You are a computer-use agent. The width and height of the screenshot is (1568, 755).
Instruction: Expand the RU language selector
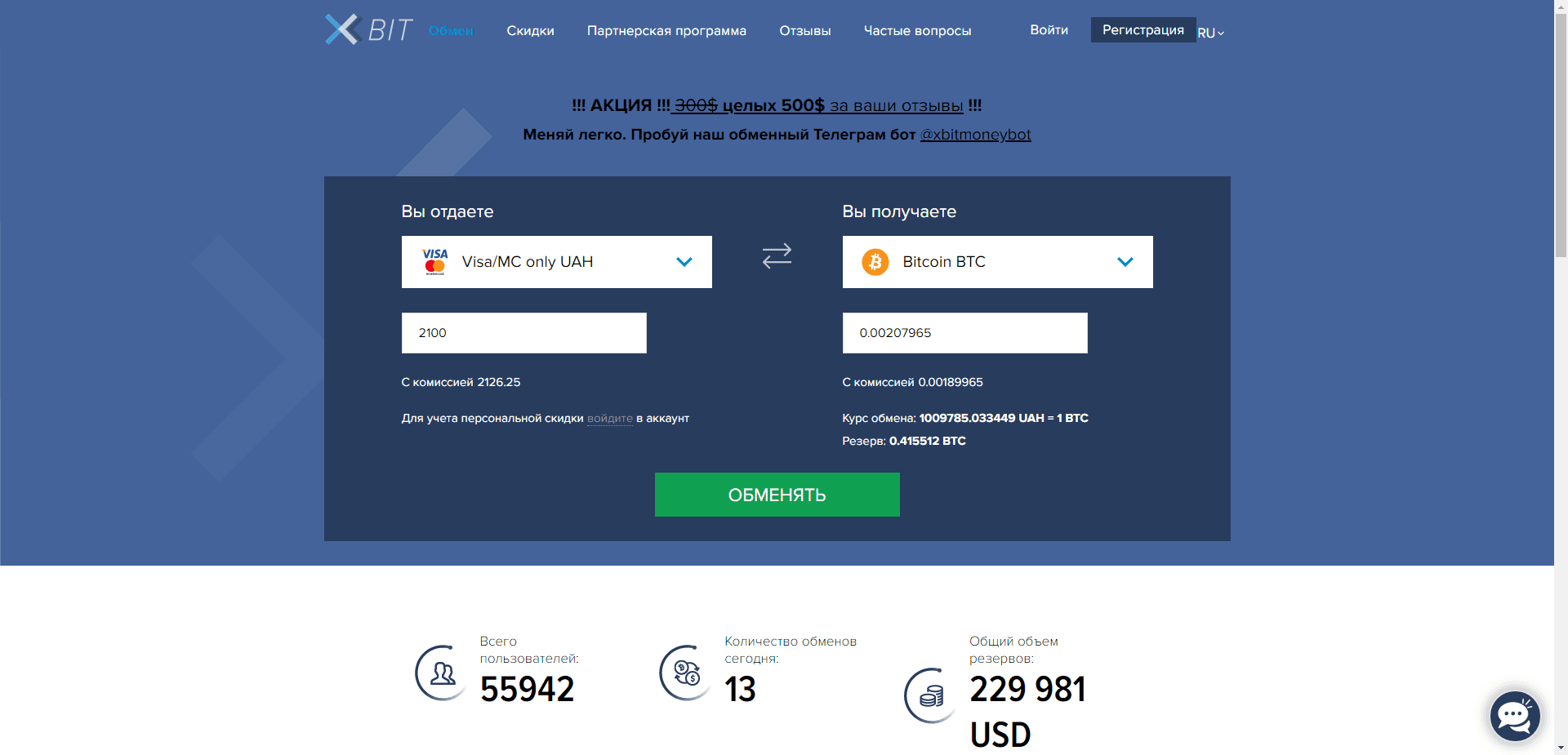(x=1209, y=32)
